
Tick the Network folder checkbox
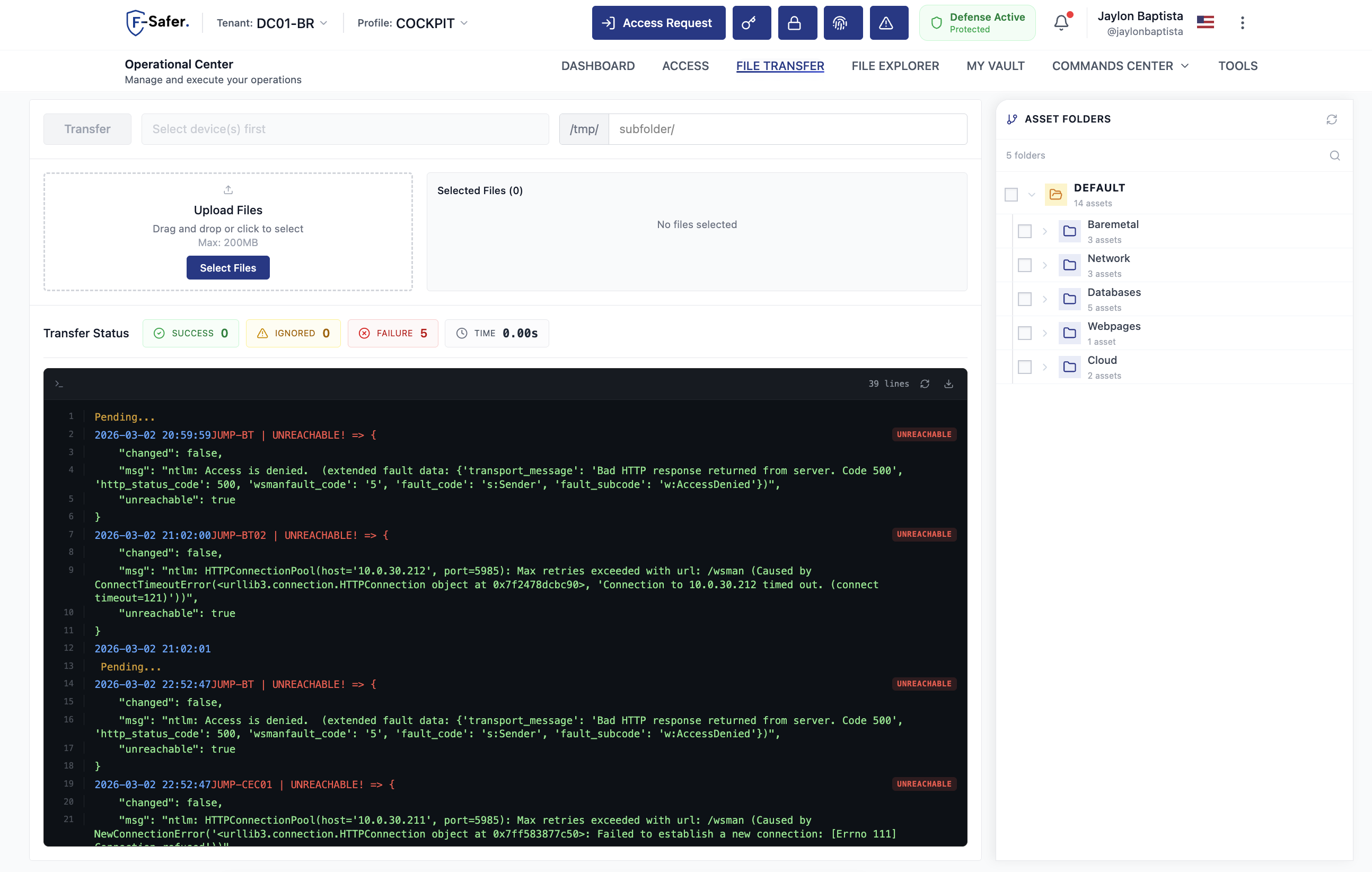pyautogui.click(x=1024, y=265)
